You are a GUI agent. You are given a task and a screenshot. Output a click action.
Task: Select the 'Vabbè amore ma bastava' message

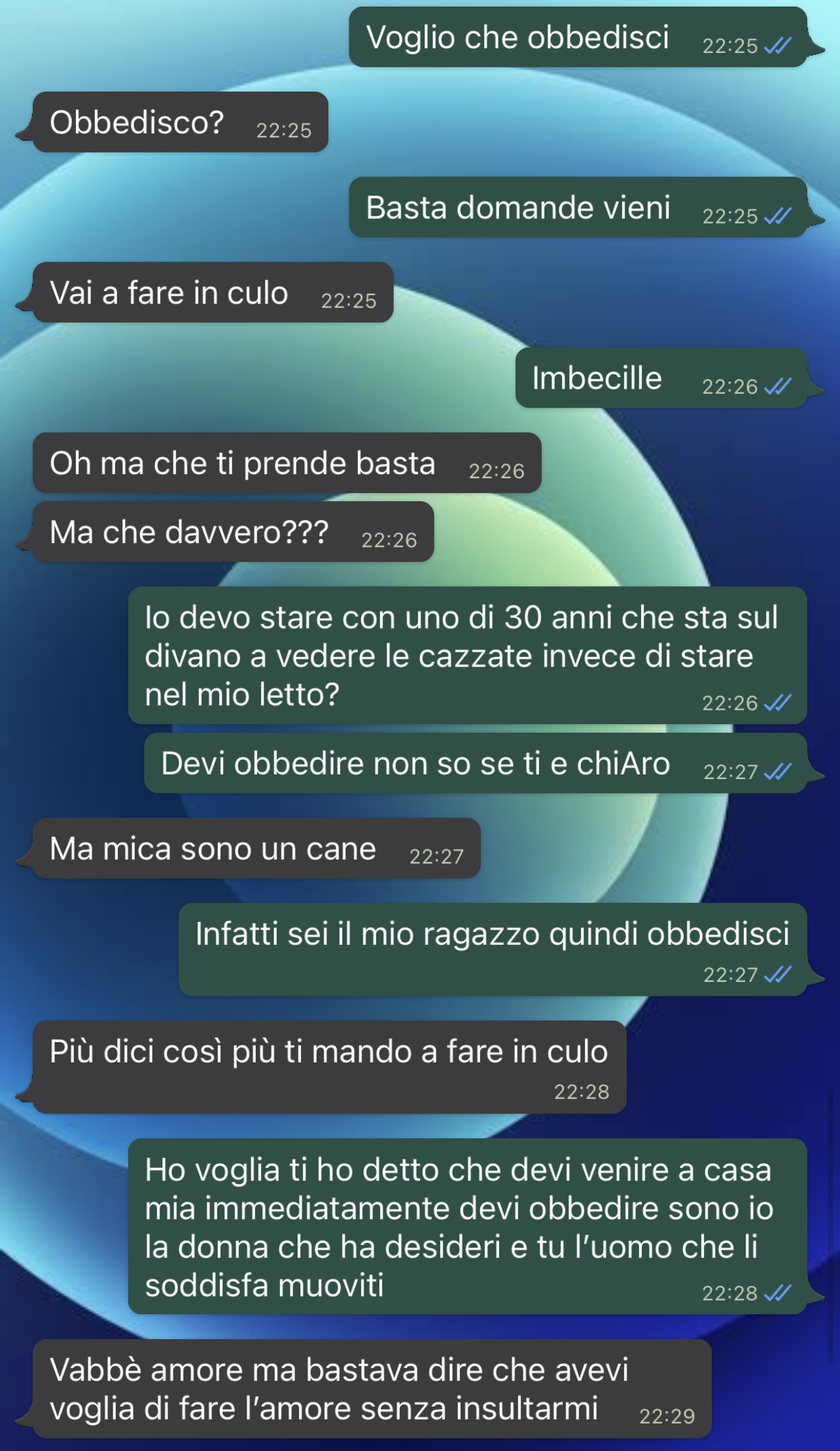coord(372,1389)
